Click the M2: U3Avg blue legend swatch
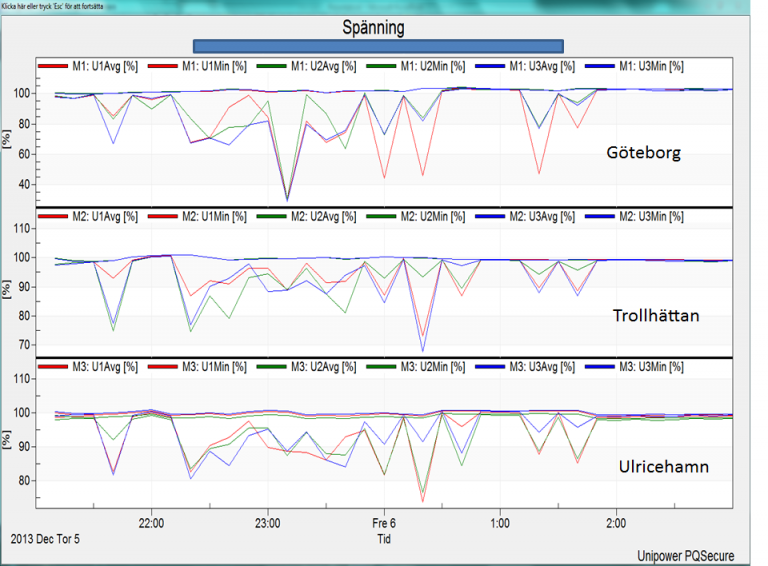The height and width of the screenshot is (566, 768). click(x=490, y=216)
